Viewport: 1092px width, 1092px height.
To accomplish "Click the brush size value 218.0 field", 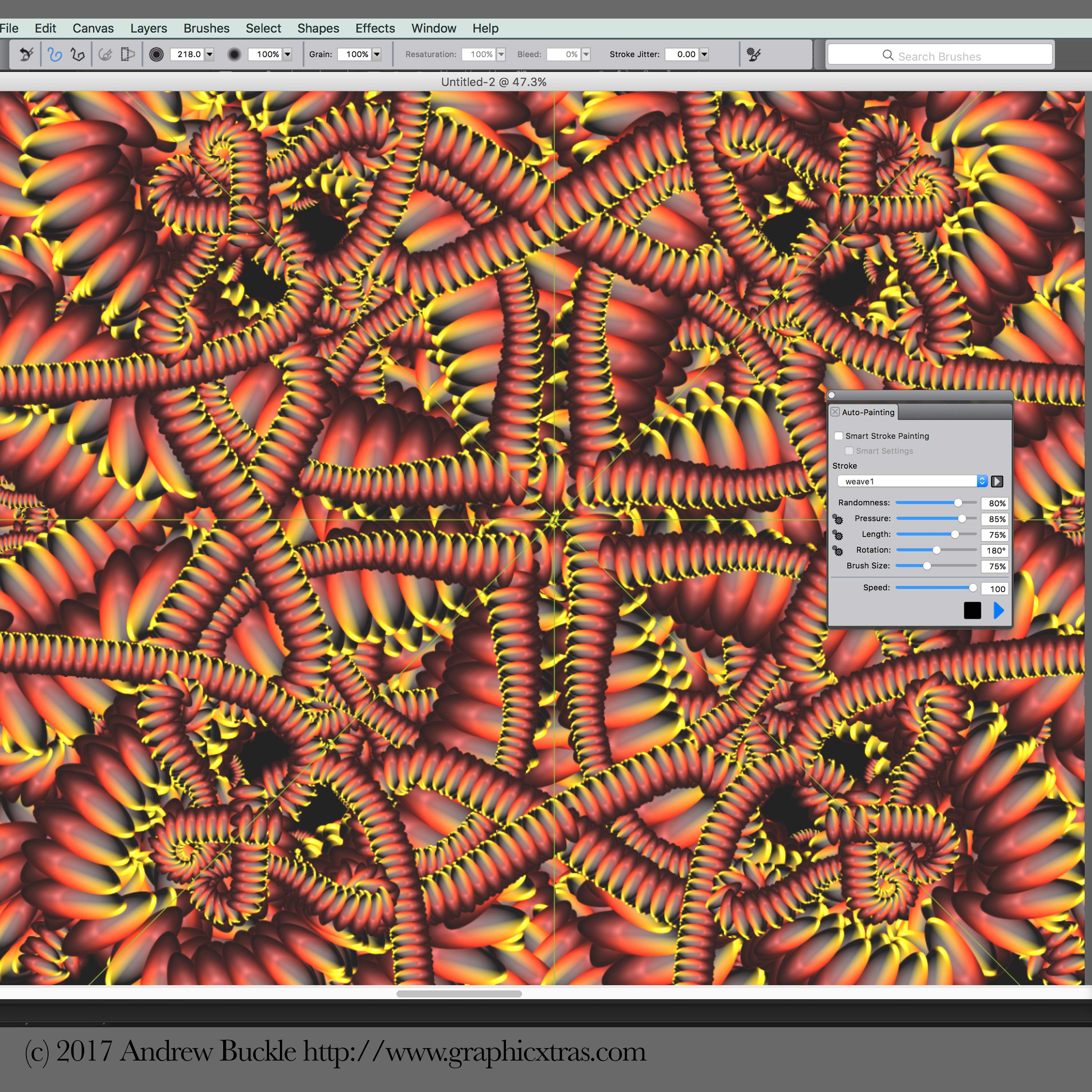I will pyautogui.click(x=188, y=54).
